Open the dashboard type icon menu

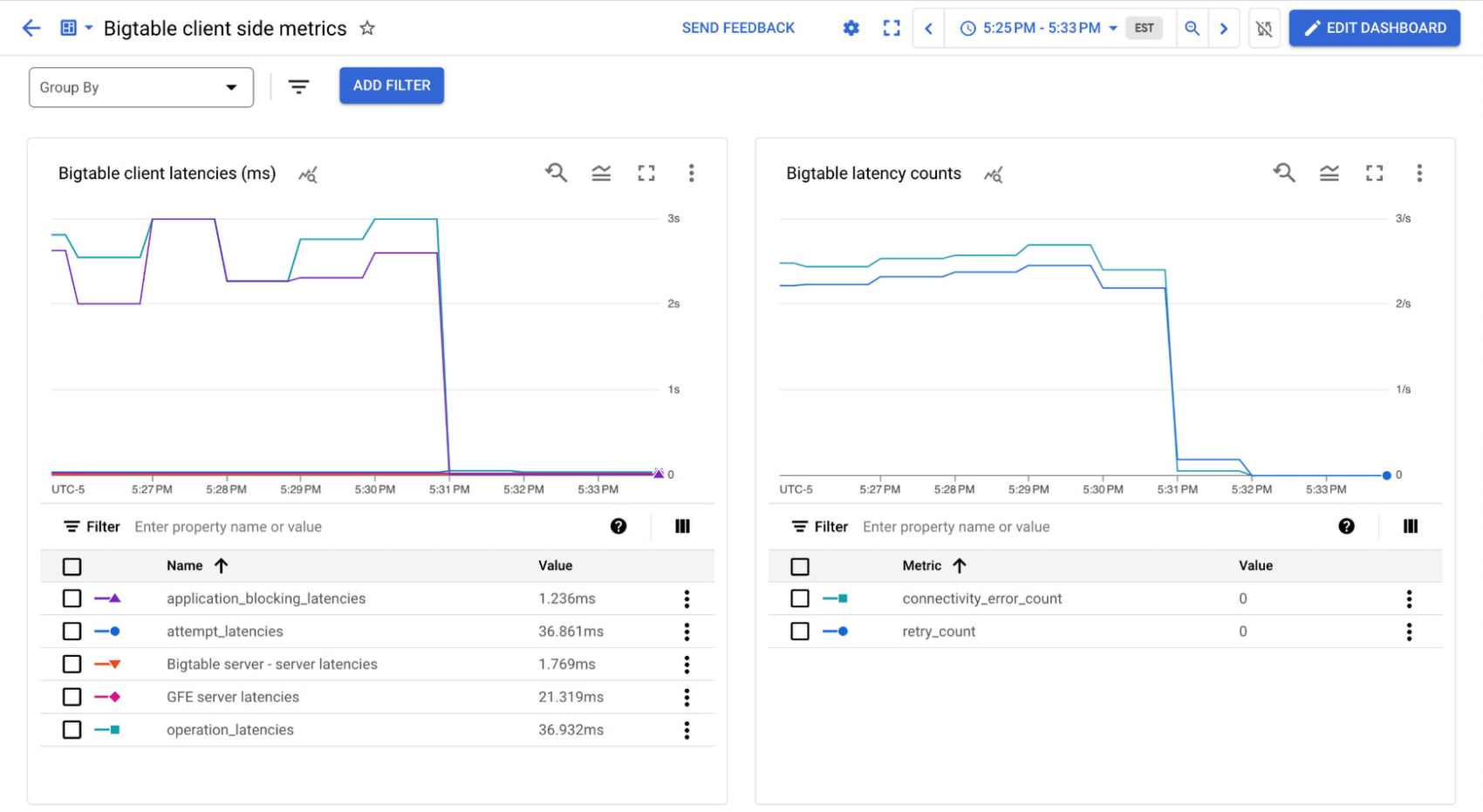click(x=76, y=28)
